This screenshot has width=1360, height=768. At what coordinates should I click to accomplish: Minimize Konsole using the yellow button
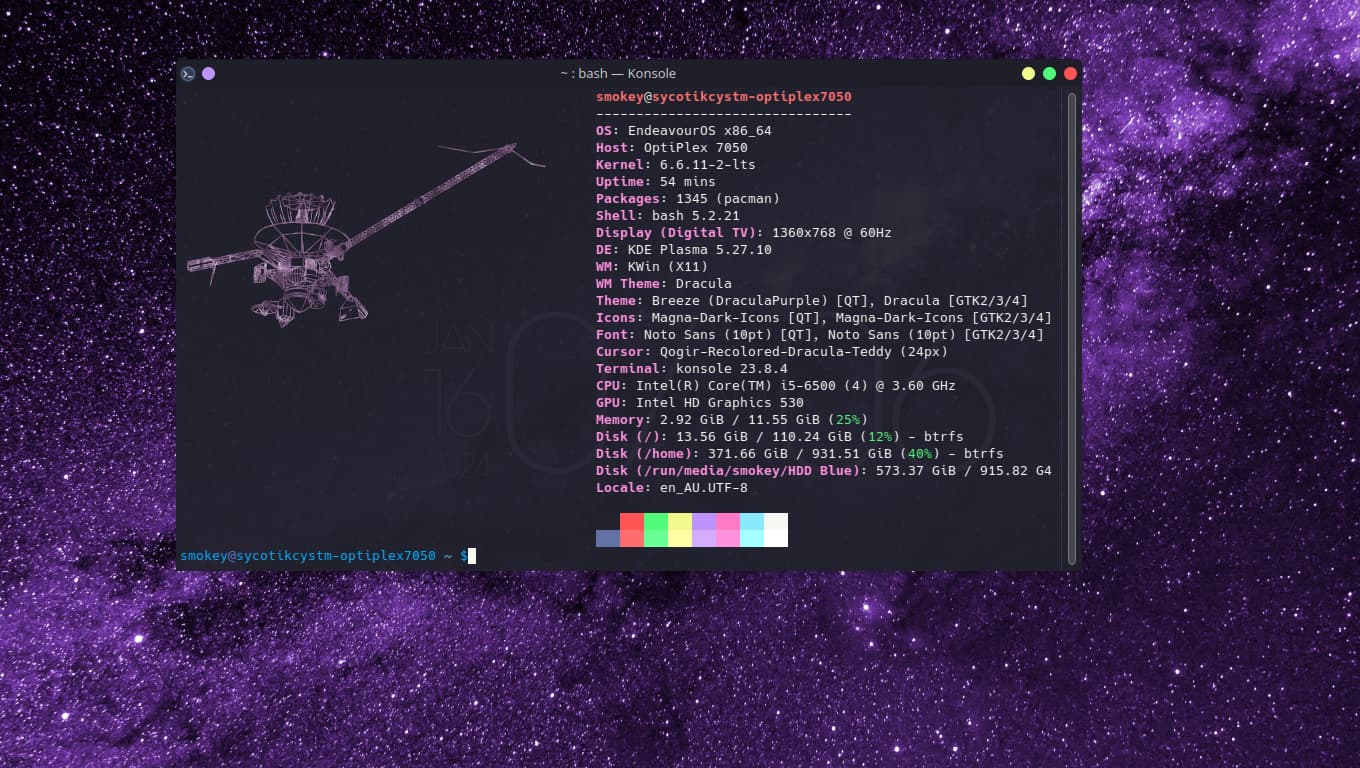tap(1028, 73)
